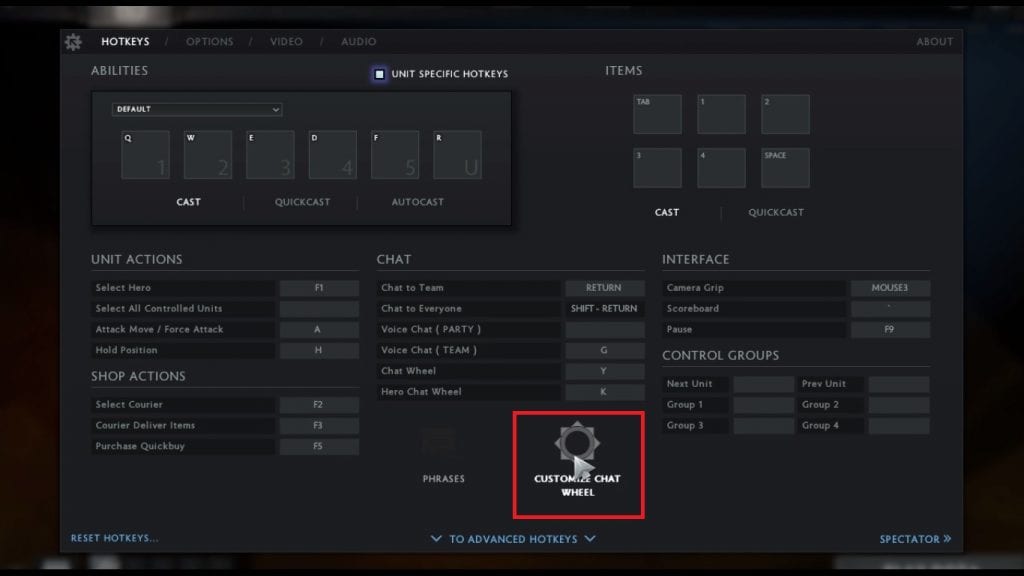Select ability slot bound to E
This screenshot has width=1024, height=576.
270,155
